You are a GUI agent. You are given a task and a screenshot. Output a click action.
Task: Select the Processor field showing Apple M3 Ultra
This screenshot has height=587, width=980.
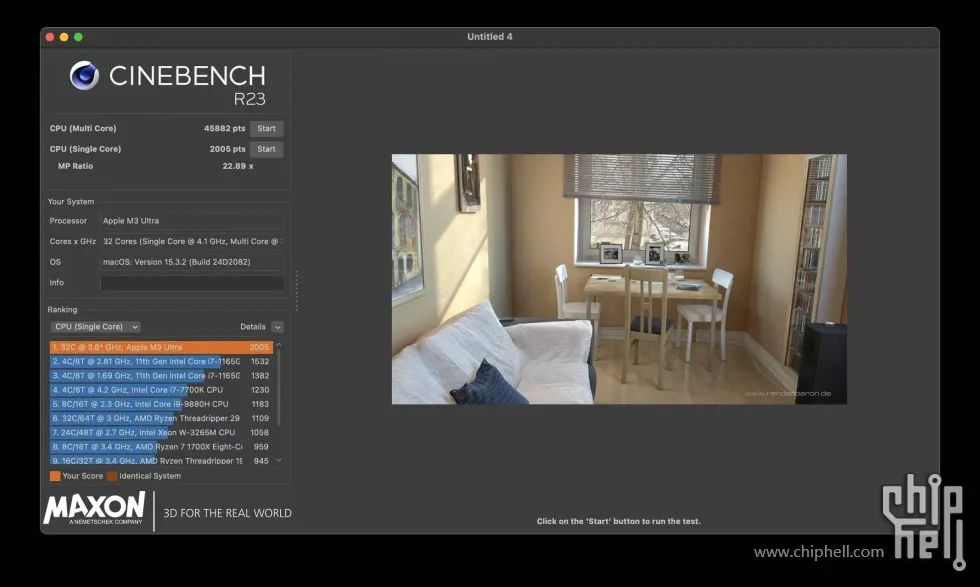192,221
